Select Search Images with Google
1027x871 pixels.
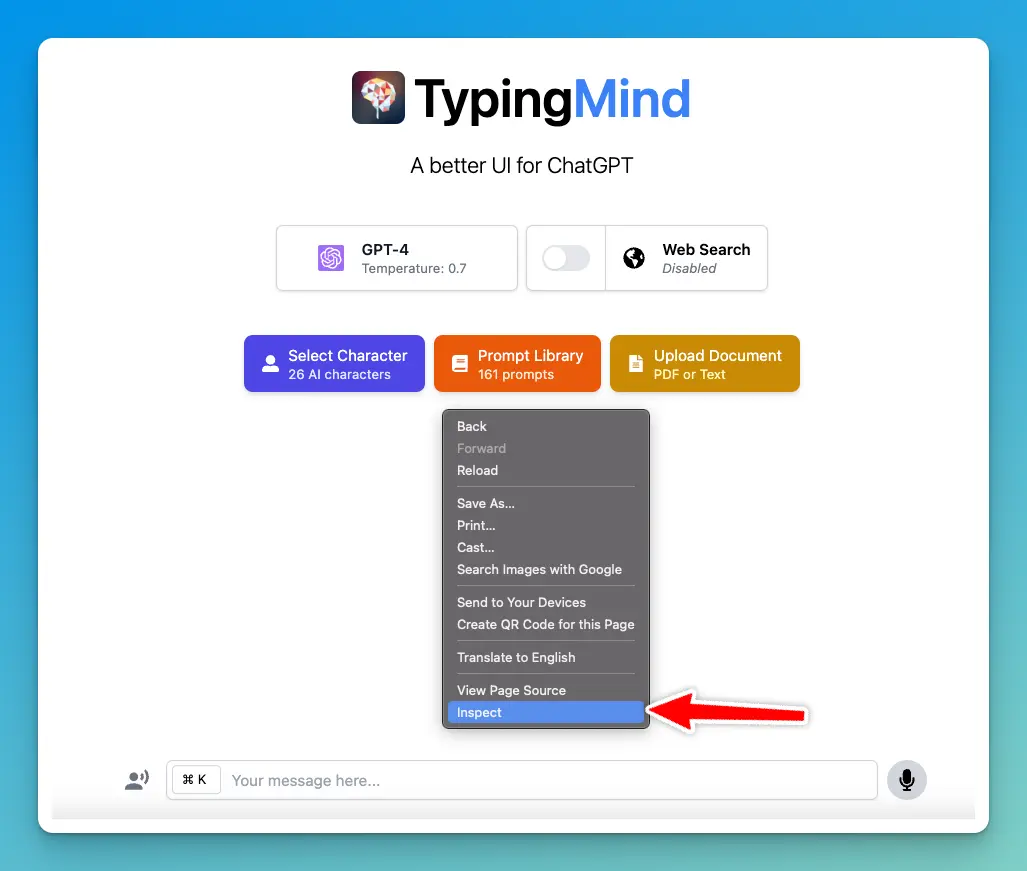pyautogui.click(x=546, y=570)
